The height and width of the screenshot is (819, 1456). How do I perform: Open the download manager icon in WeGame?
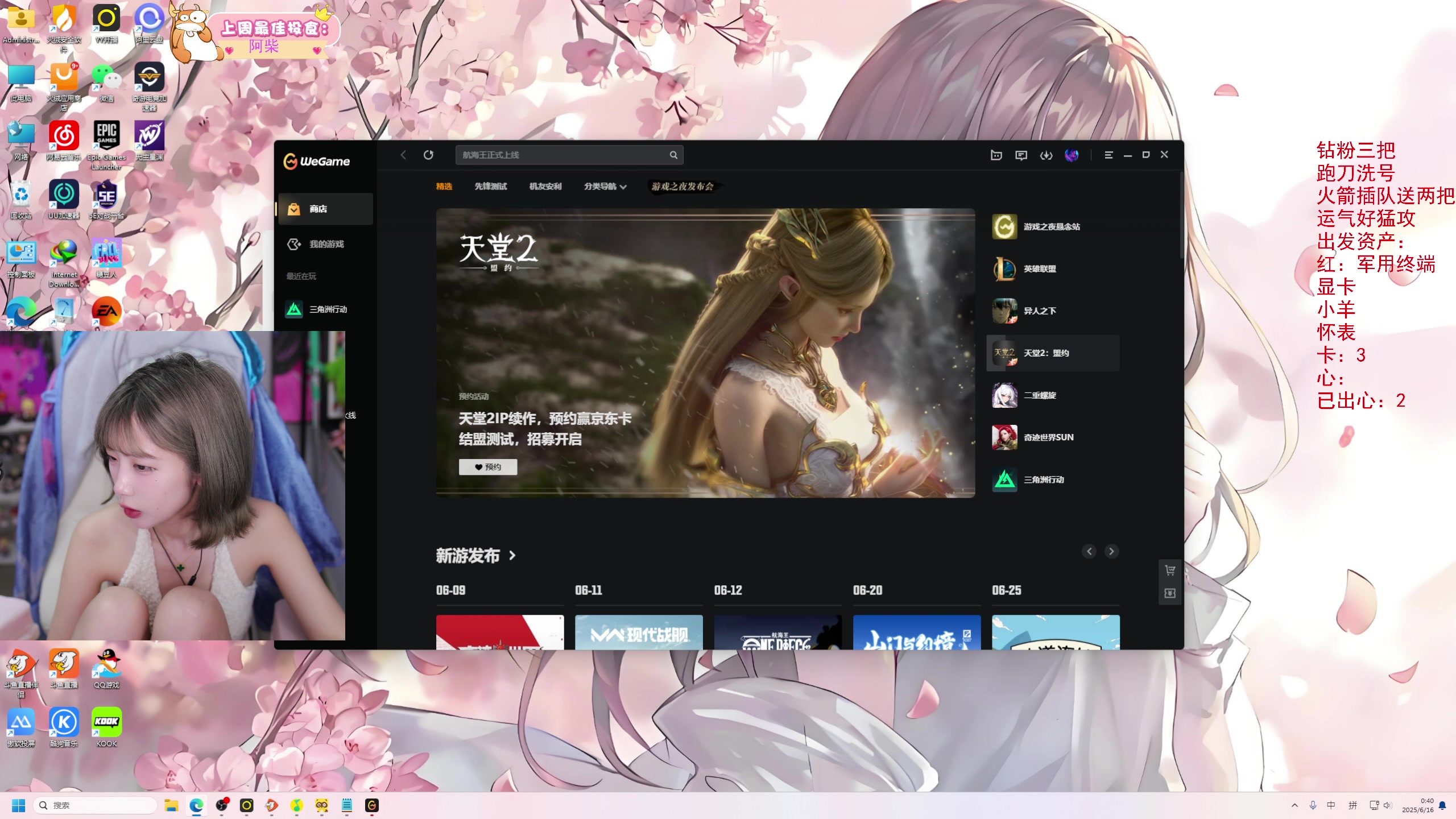click(x=1046, y=155)
